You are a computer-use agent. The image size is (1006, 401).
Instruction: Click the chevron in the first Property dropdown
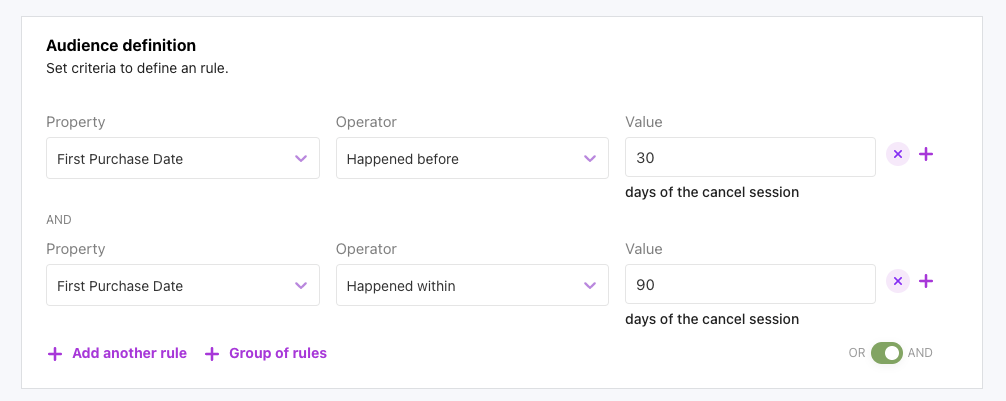301,158
